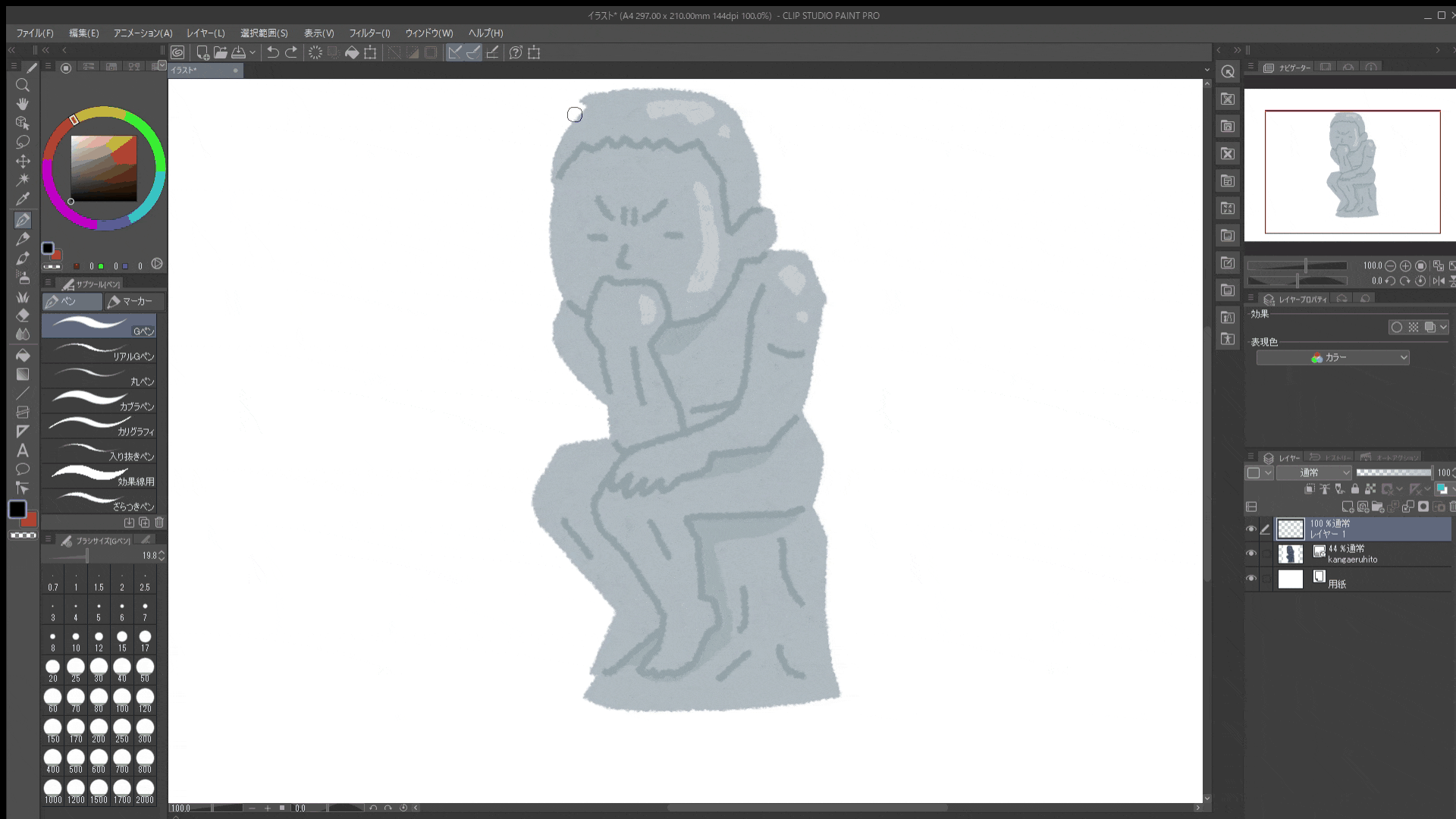Viewport: 1456px width, 819px height.
Task: Click the Clip Studio launcher icon
Action: (x=177, y=52)
